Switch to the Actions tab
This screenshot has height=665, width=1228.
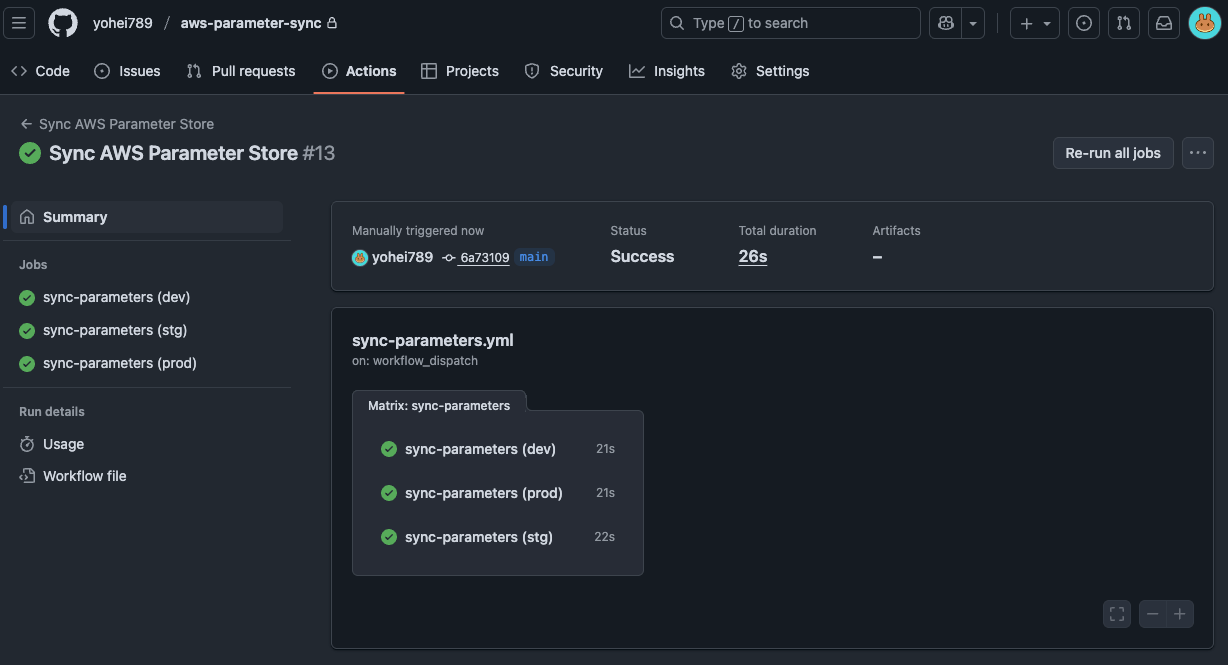(x=359, y=71)
